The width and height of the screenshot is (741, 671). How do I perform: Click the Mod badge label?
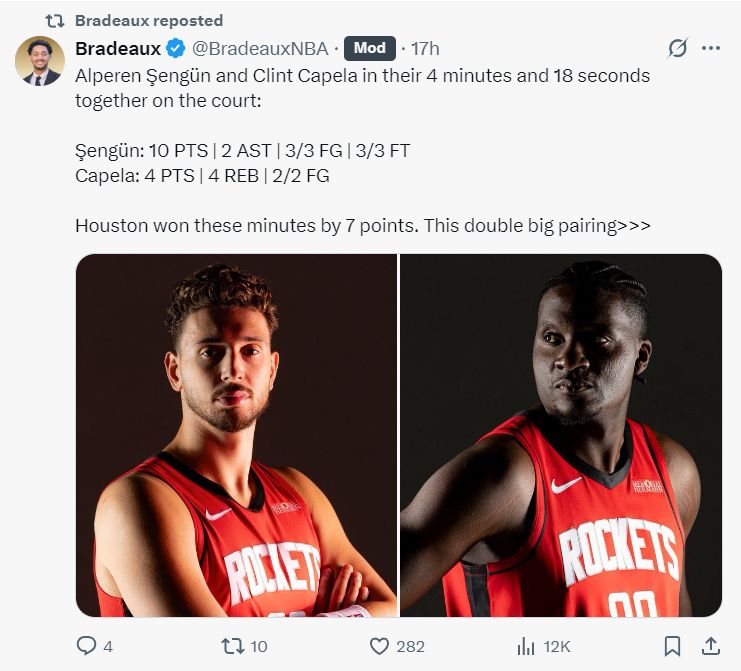(370, 48)
